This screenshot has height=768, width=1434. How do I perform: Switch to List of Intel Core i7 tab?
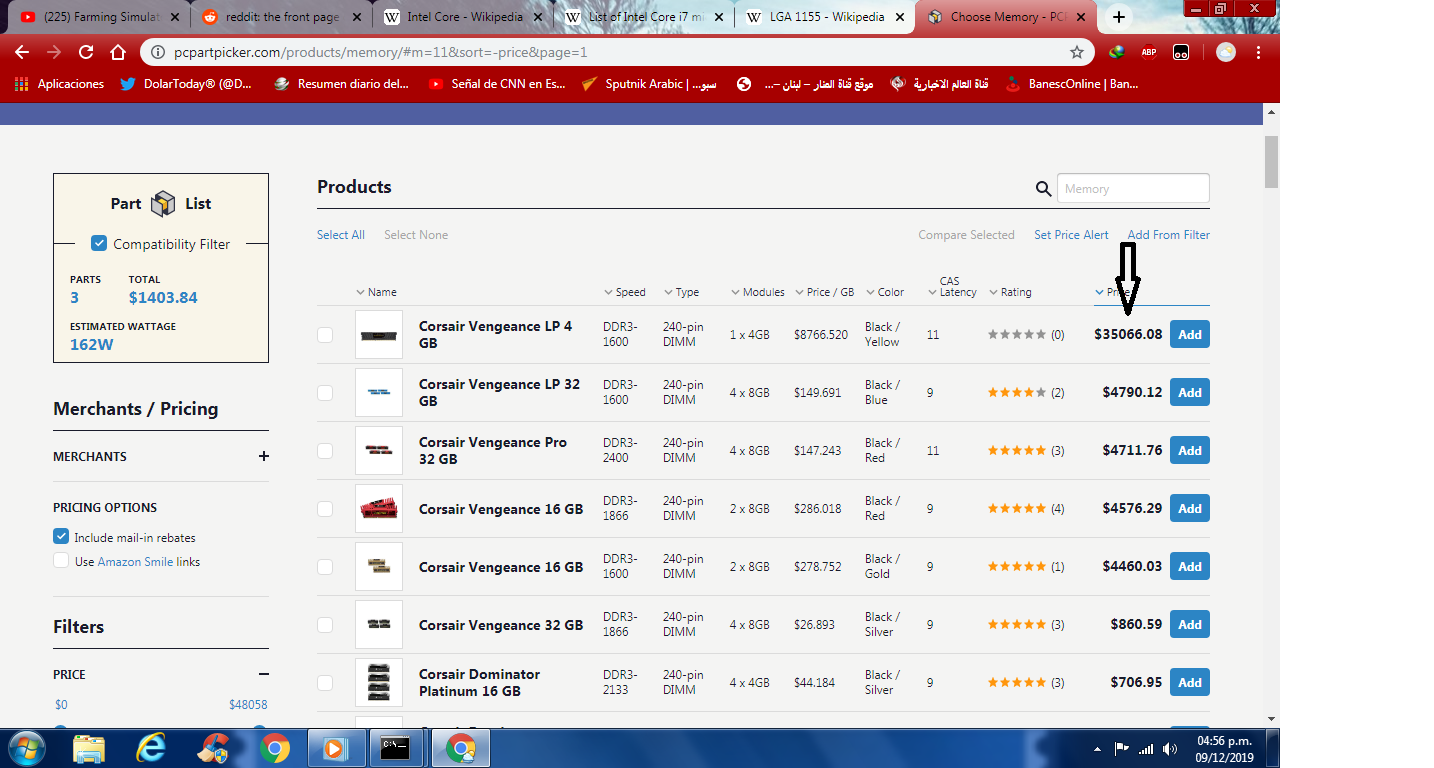pos(646,17)
